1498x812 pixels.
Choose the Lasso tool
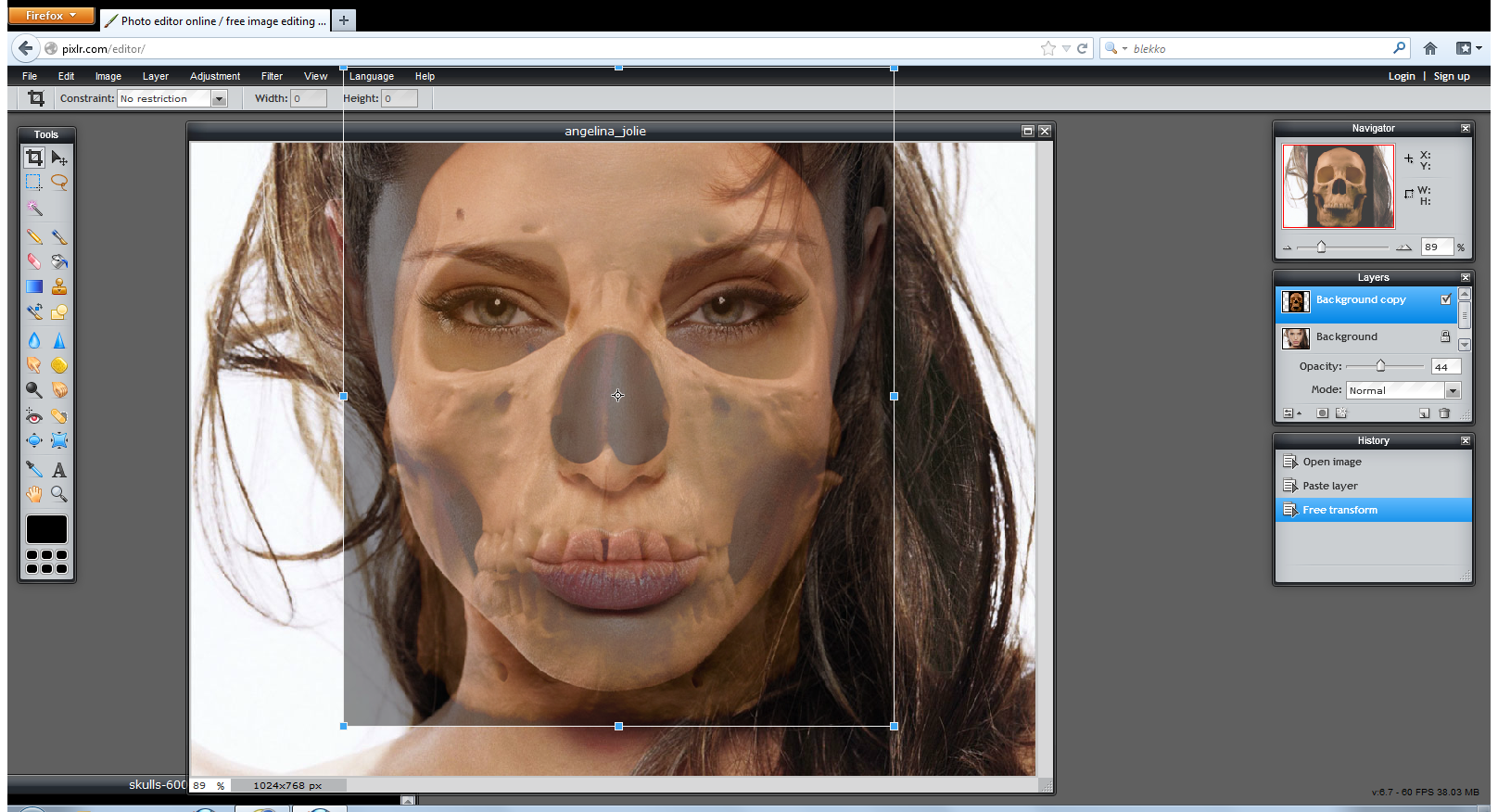click(59, 183)
